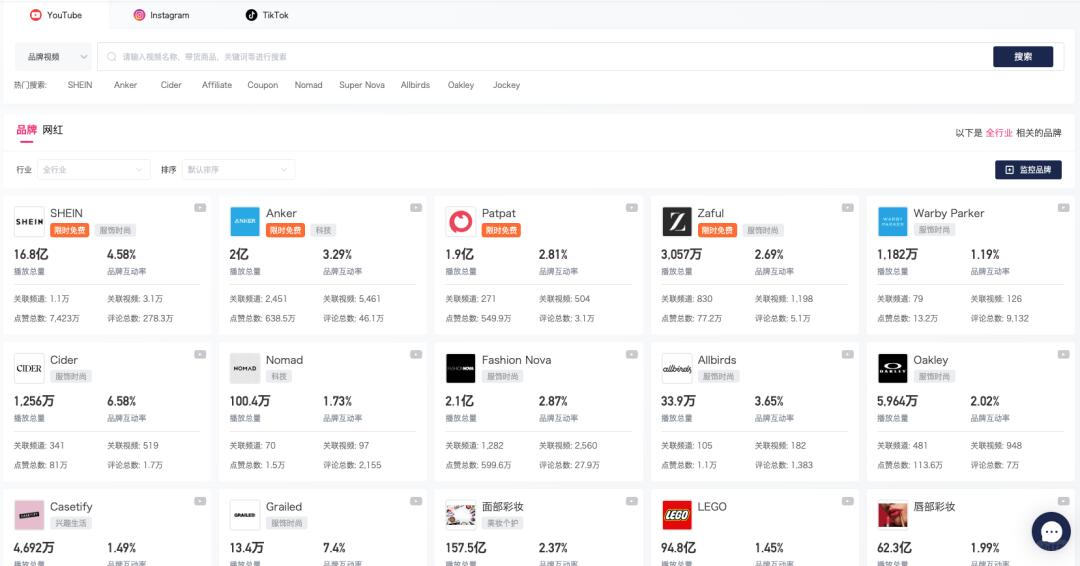Screen dimensions: 1080x566
Task: Click the 94.8亿 play count on LEGO
Action: pyautogui.click(x=678, y=547)
